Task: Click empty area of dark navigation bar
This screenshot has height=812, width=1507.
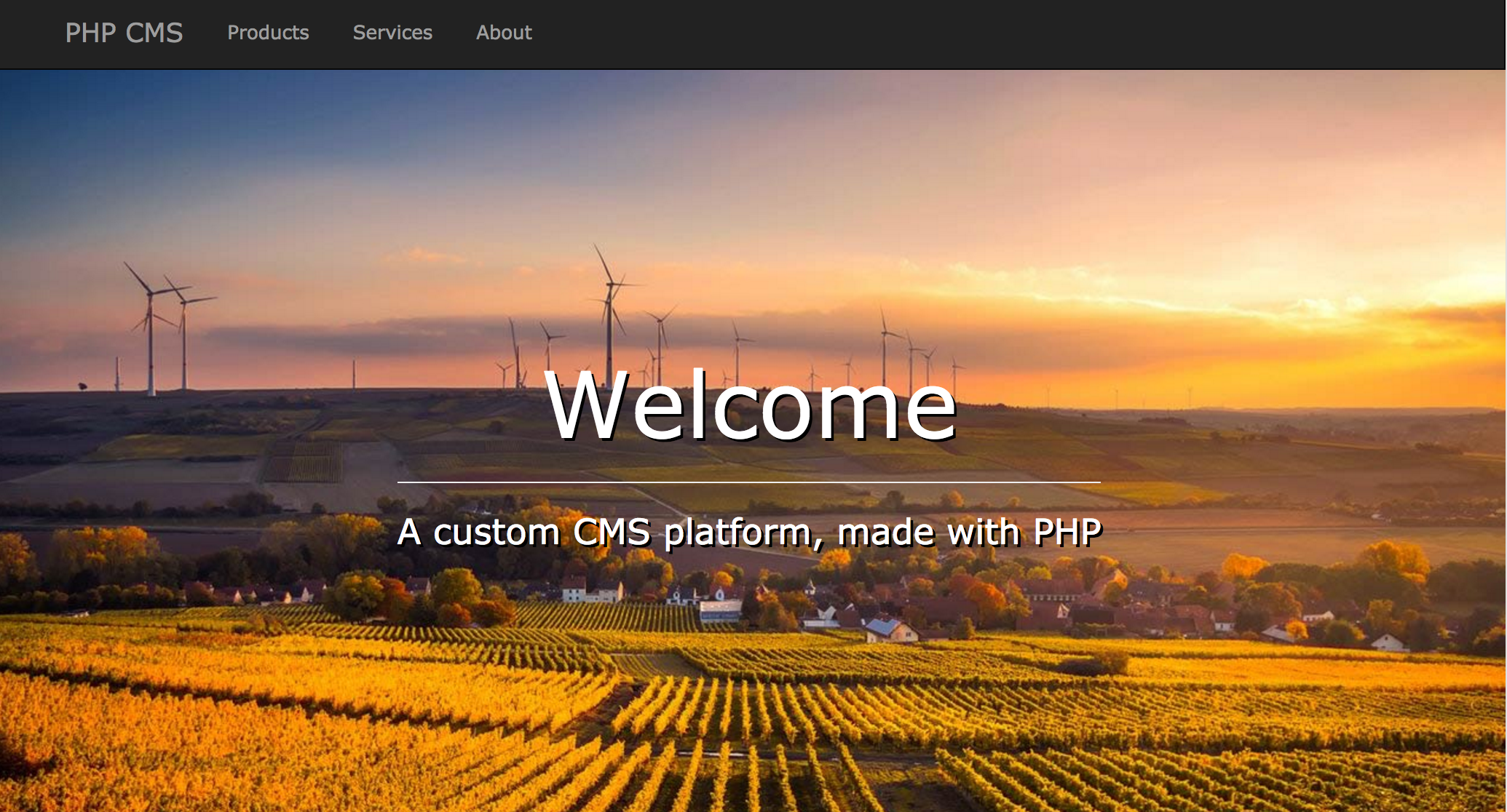Action: pyautogui.click(x=1019, y=33)
